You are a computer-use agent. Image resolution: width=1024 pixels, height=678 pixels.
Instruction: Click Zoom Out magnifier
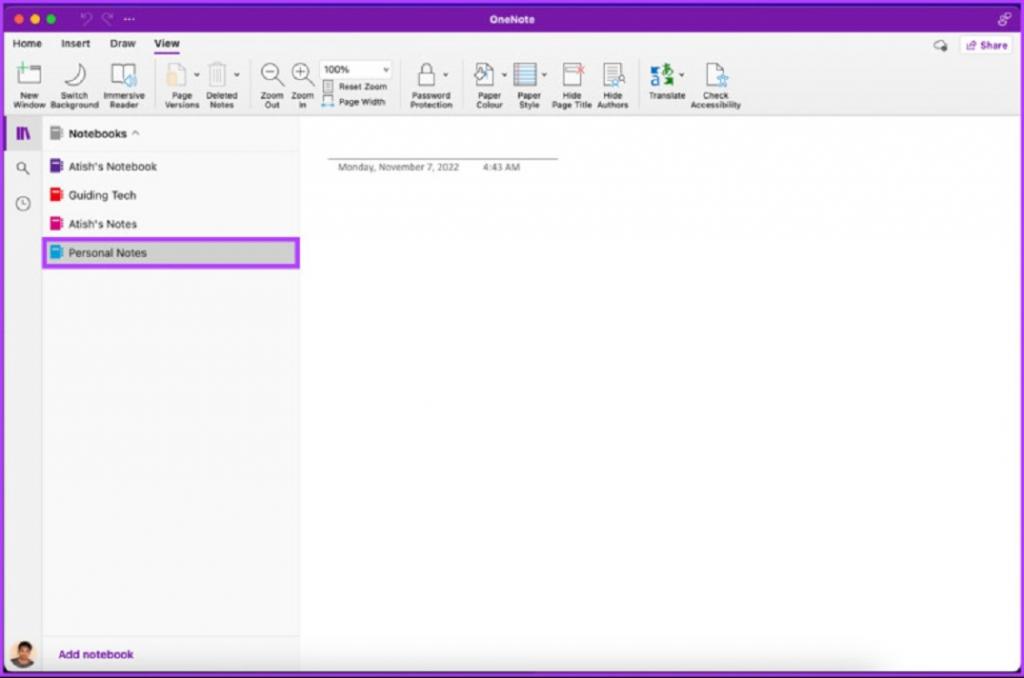tap(272, 74)
